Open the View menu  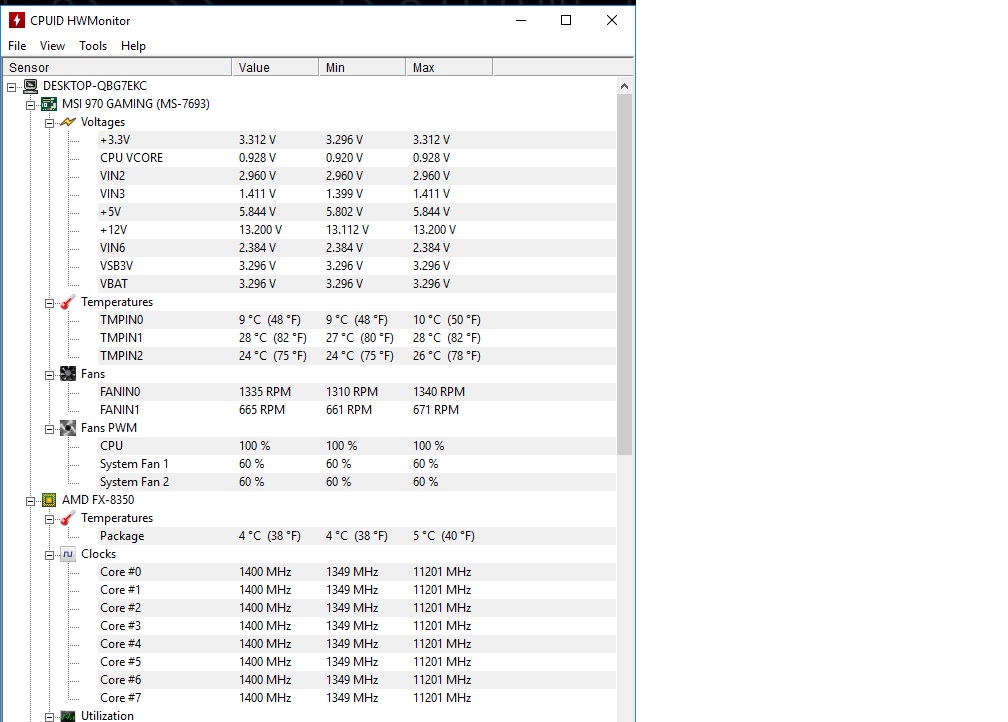tap(52, 46)
